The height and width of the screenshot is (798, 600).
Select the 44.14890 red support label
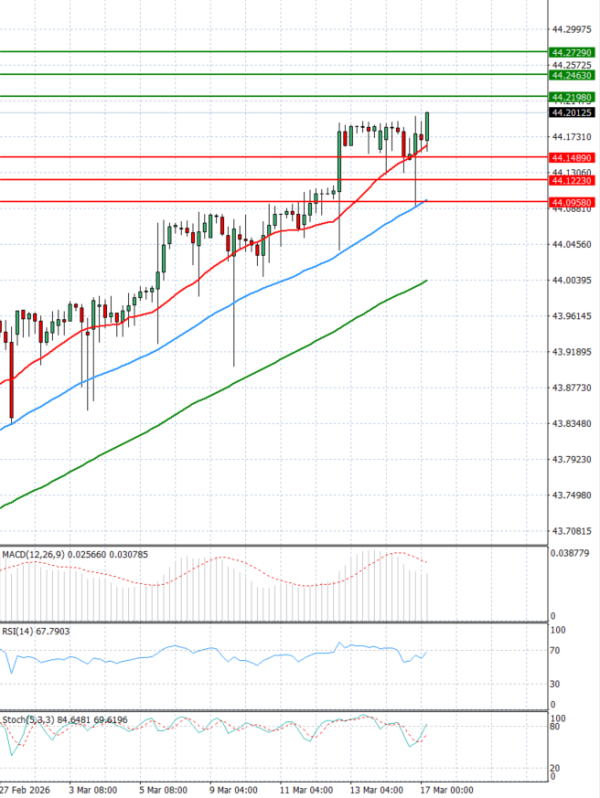coord(572,158)
